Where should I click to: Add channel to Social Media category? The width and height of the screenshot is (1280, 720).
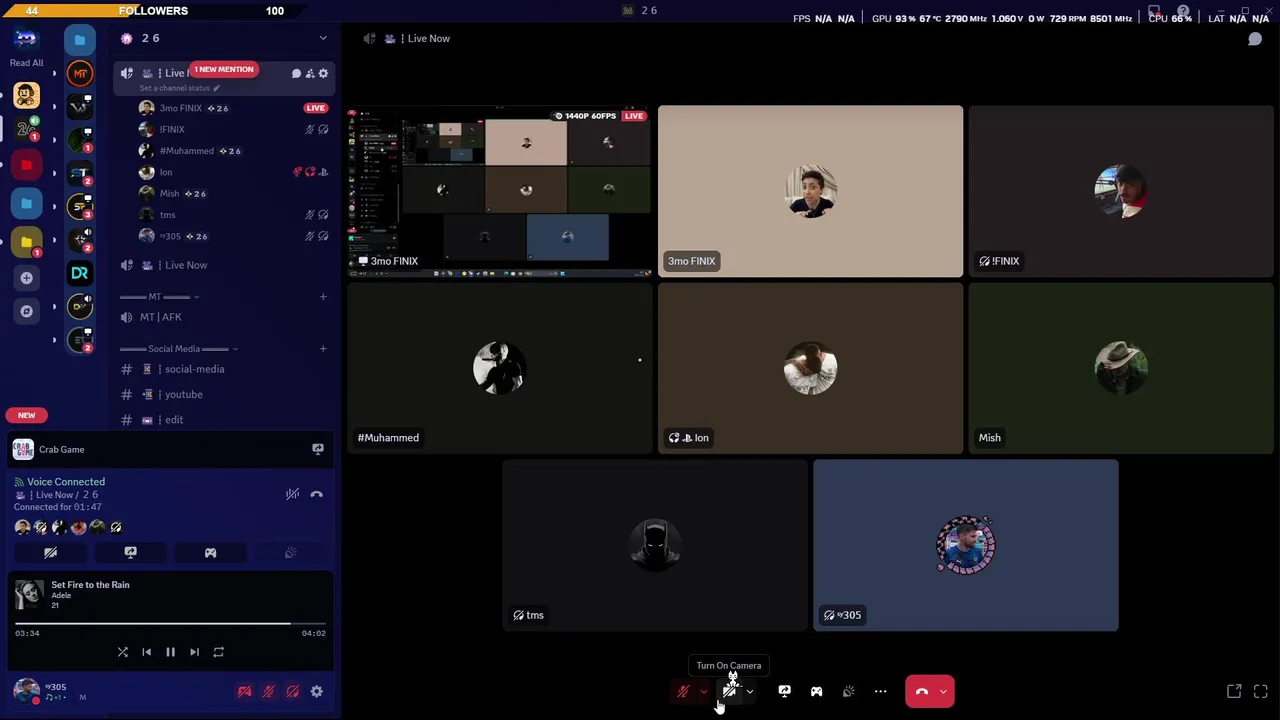(x=322, y=349)
